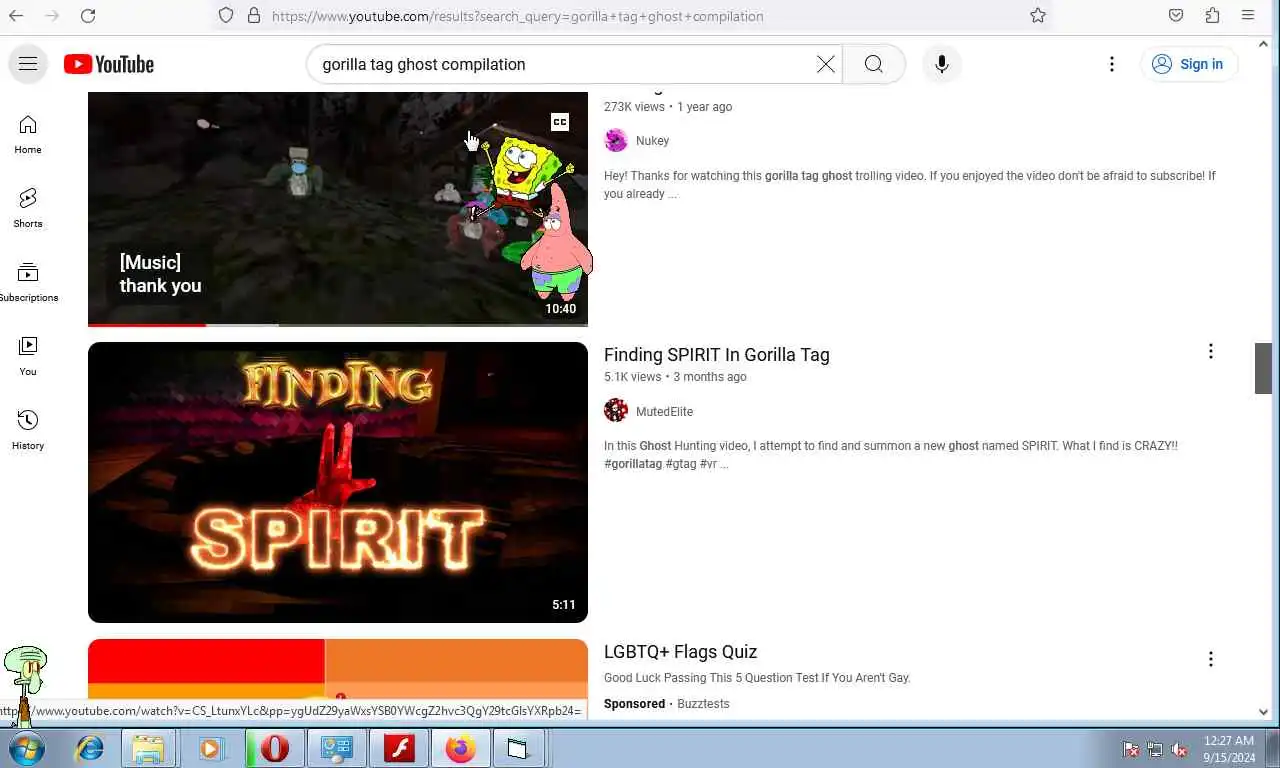This screenshot has width=1280, height=768.
Task: Go back with the browser back arrow
Action: (x=16, y=16)
